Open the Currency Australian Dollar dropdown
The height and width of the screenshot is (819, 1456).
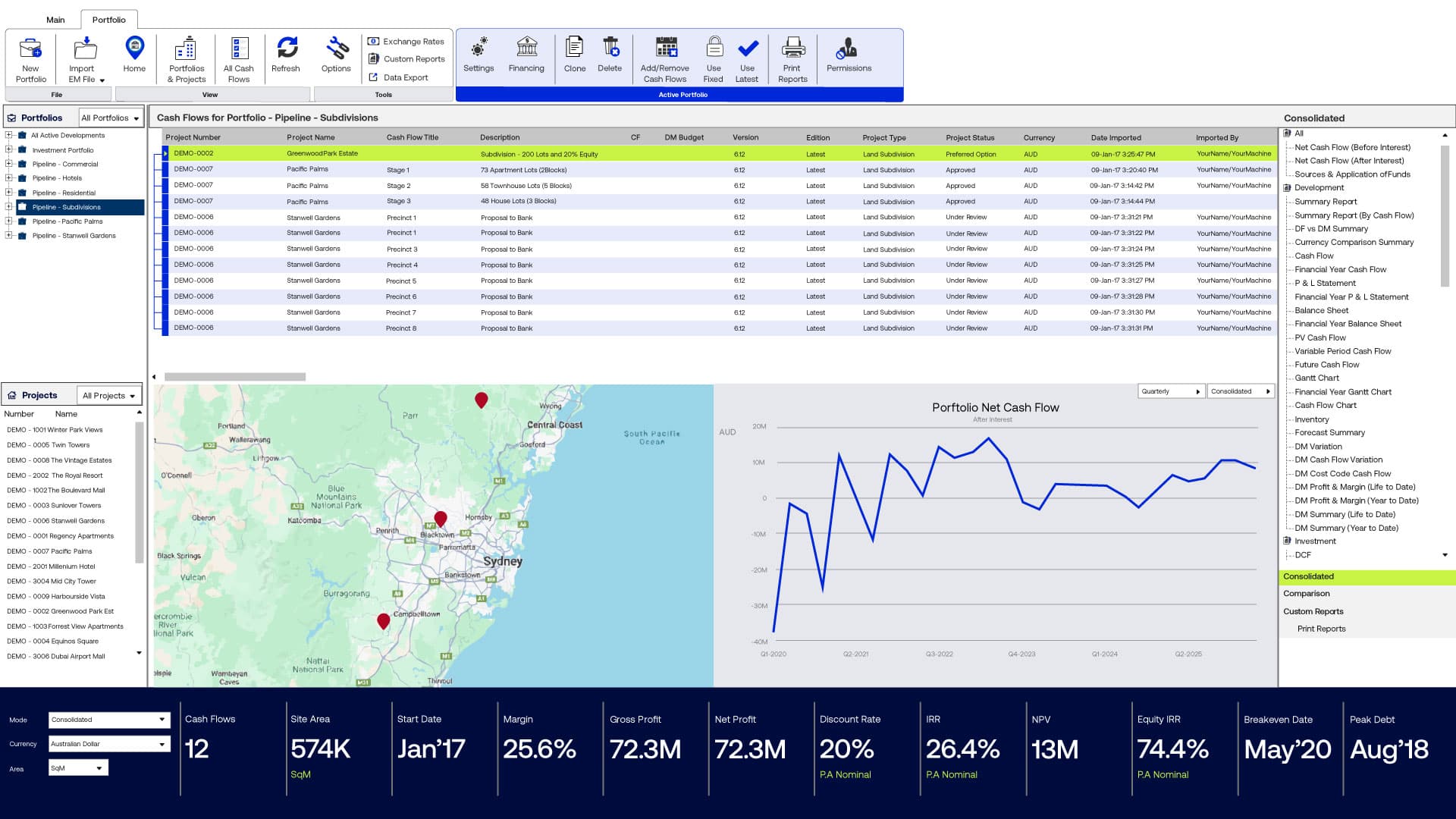(108, 744)
